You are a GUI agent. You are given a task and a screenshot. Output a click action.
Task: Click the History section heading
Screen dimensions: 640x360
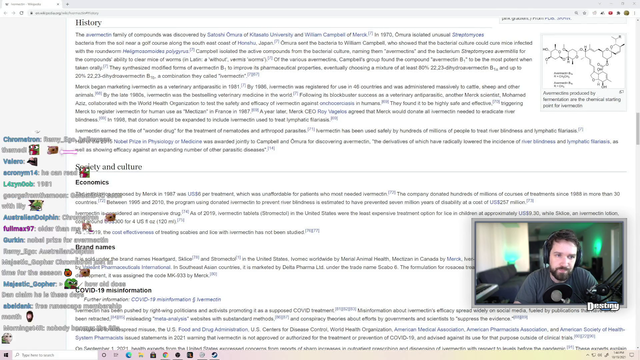[88, 23]
